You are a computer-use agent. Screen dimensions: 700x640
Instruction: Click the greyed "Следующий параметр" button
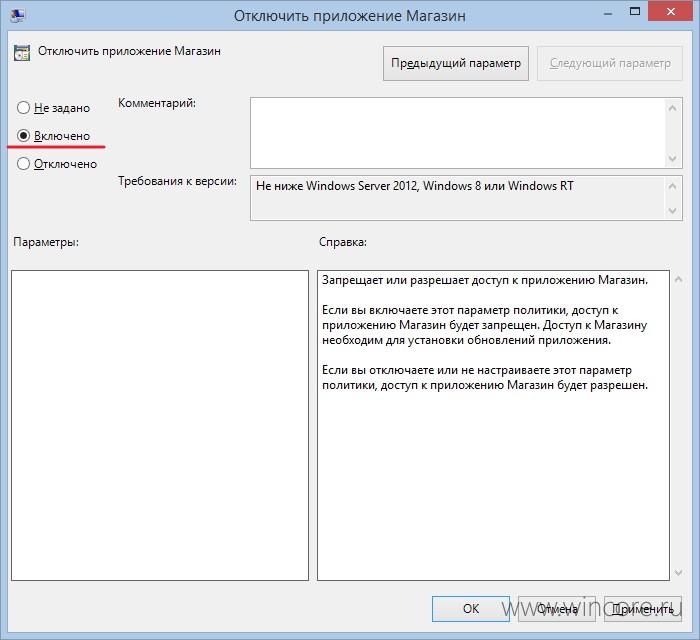[610, 63]
